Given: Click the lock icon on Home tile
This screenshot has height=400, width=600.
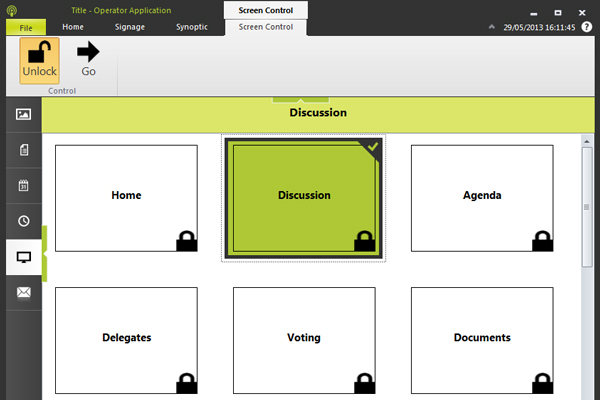Looking at the screenshot, I should [x=187, y=241].
